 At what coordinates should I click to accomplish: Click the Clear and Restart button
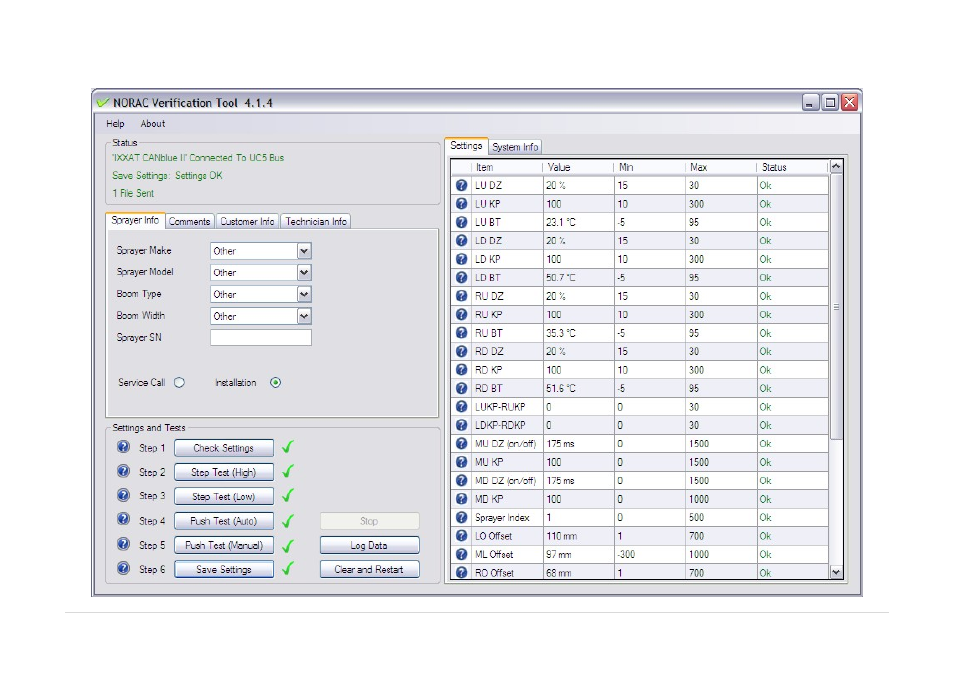tap(369, 570)
